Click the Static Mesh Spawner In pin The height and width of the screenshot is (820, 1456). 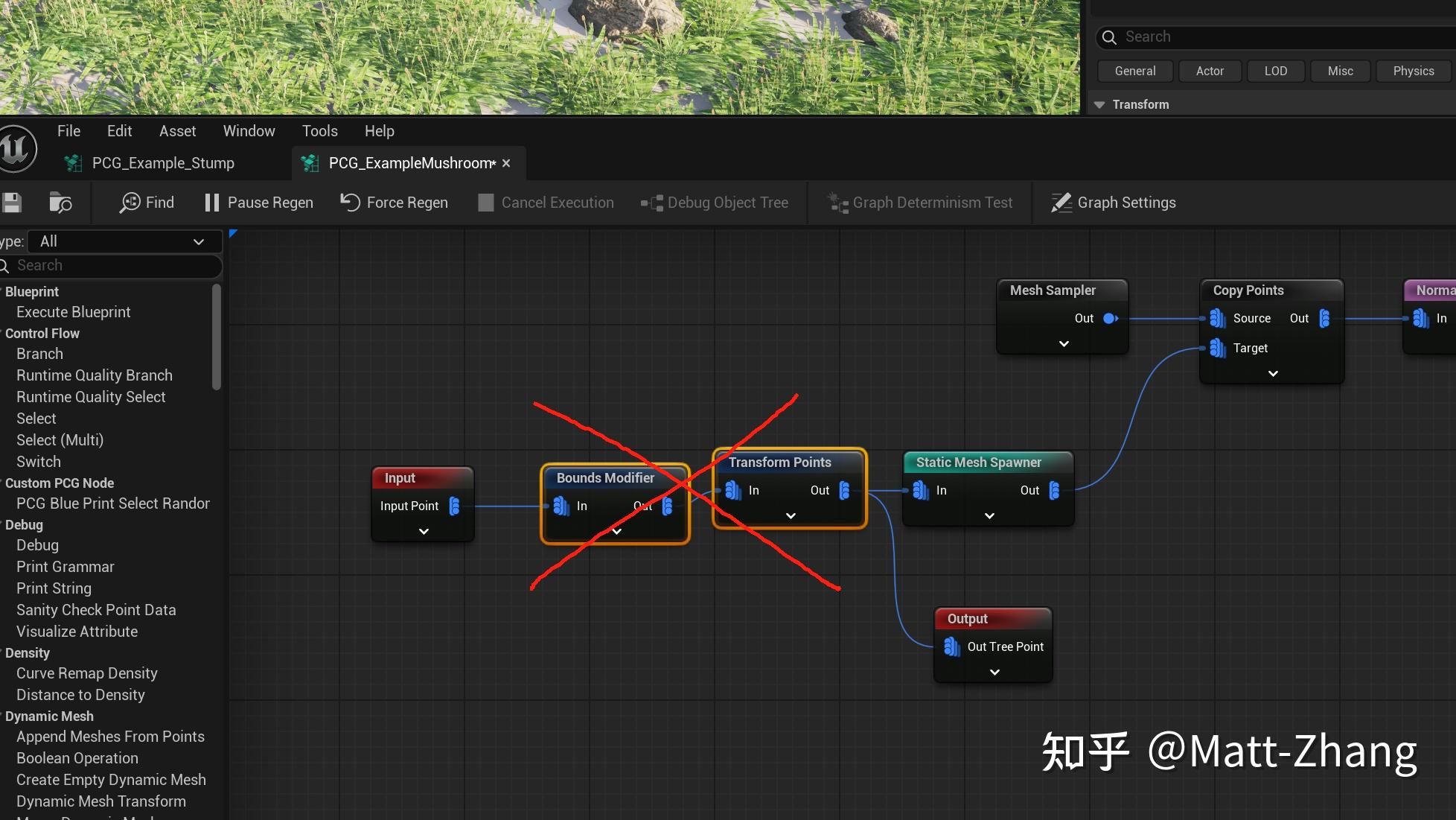coord(920,490)
